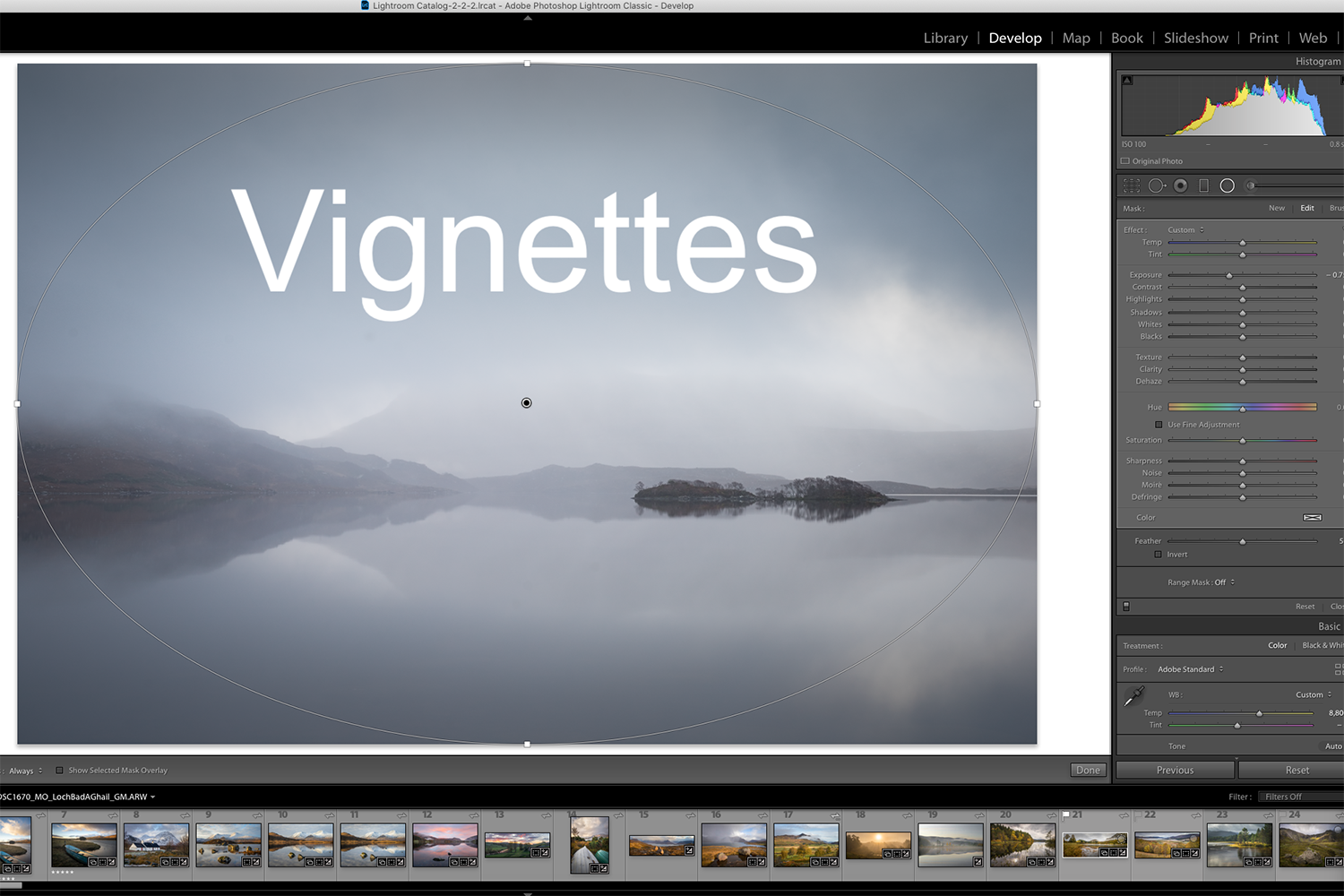Open the mask Color swatch
1344x896 pixels.
pyautogui.click(x=1312, y=518)
